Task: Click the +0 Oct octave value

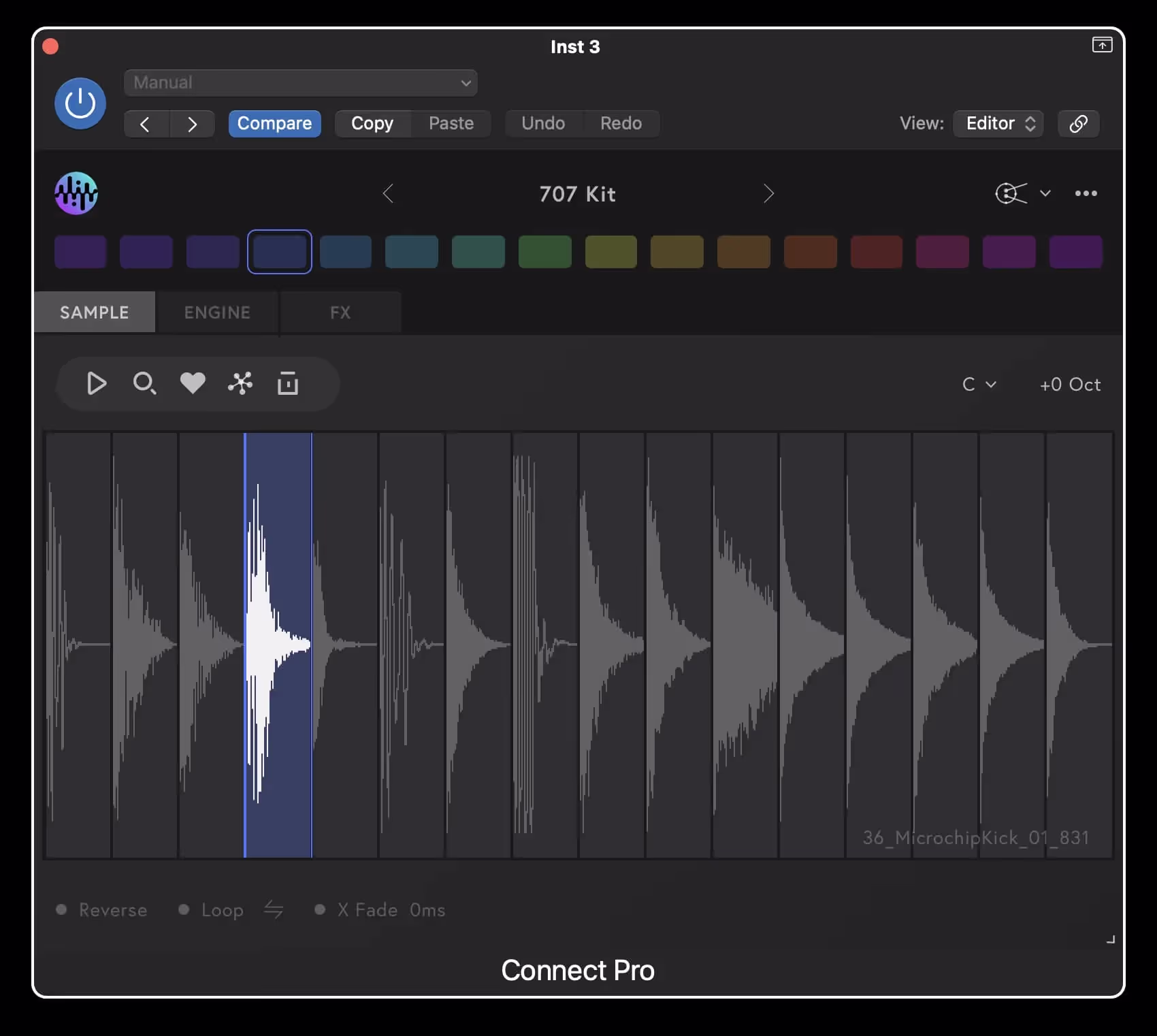Action: coord(1070,385)
